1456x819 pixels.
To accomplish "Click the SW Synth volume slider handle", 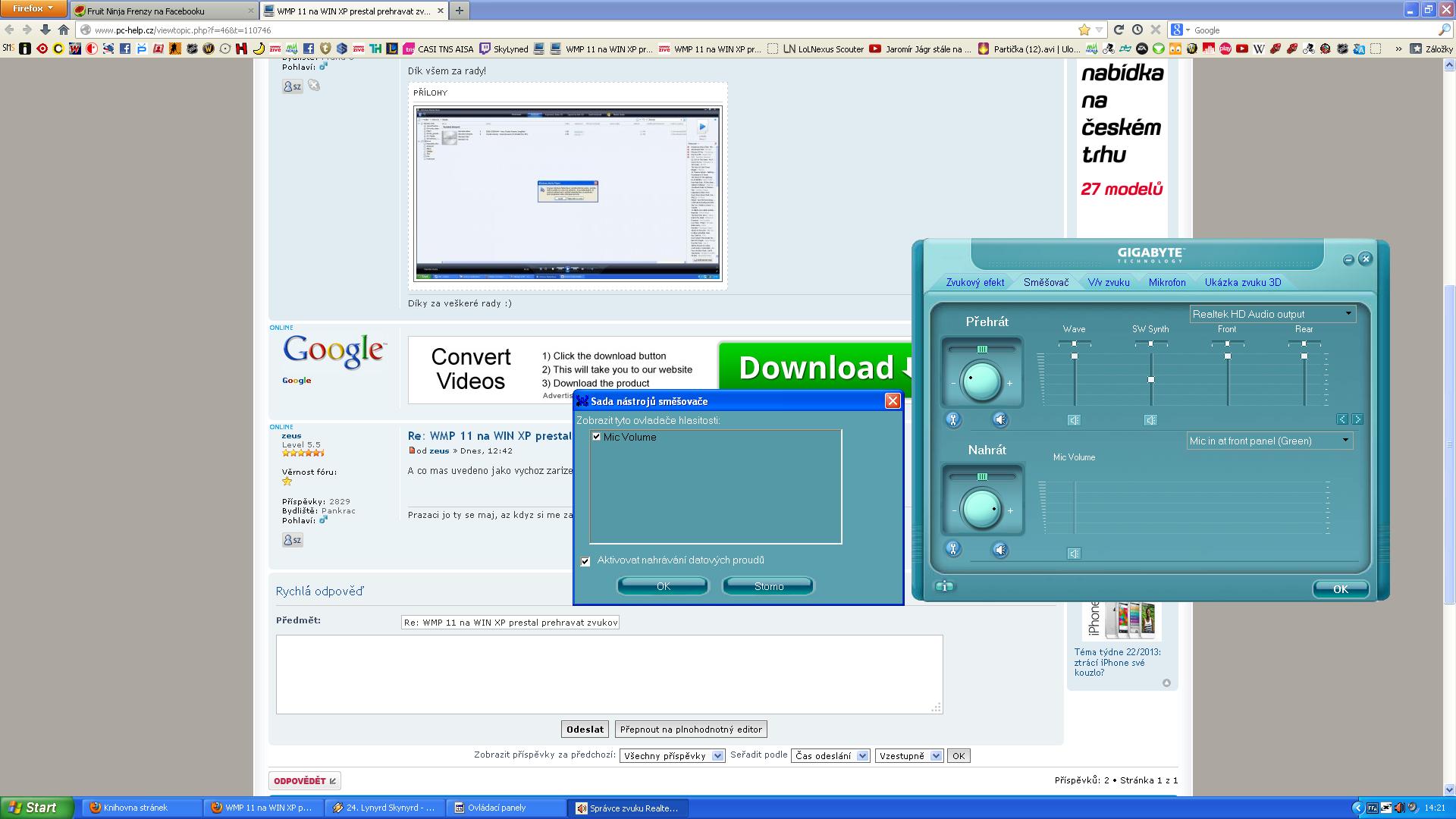I will coord(1151,379).
